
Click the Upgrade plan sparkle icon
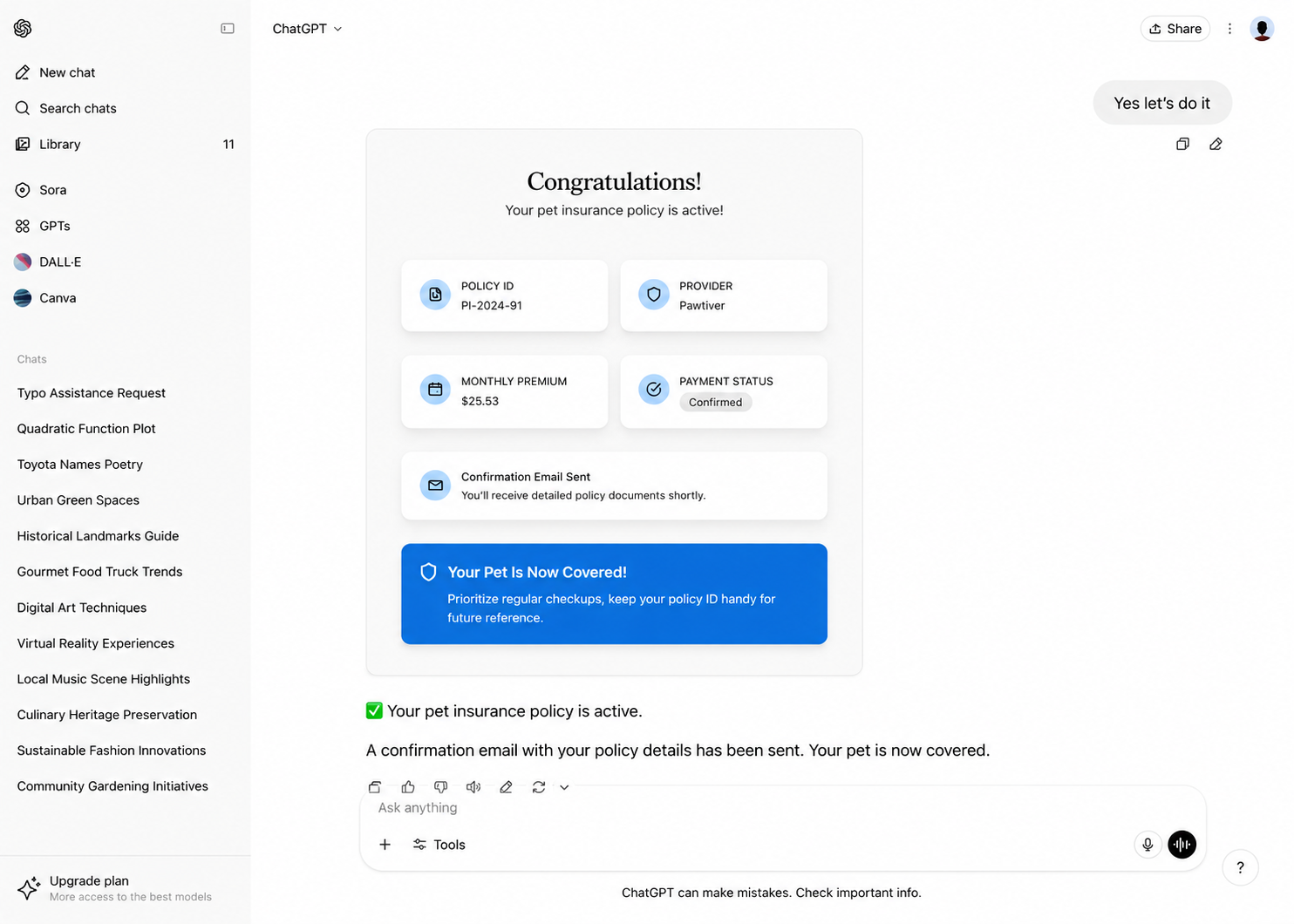click(x=29, y=888)
